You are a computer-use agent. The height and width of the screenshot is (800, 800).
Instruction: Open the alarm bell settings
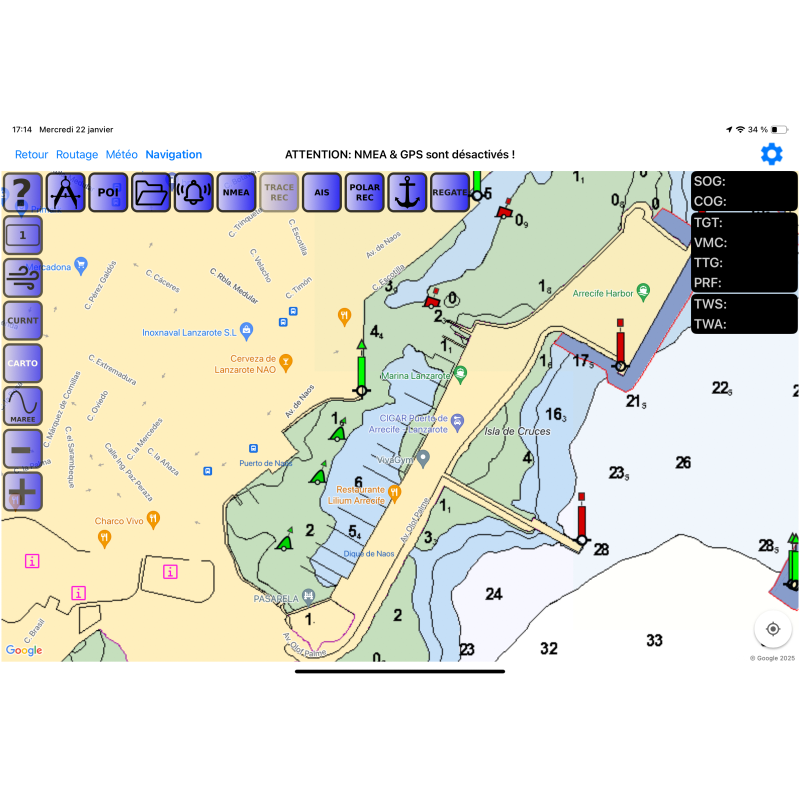[x=194, y=192]
